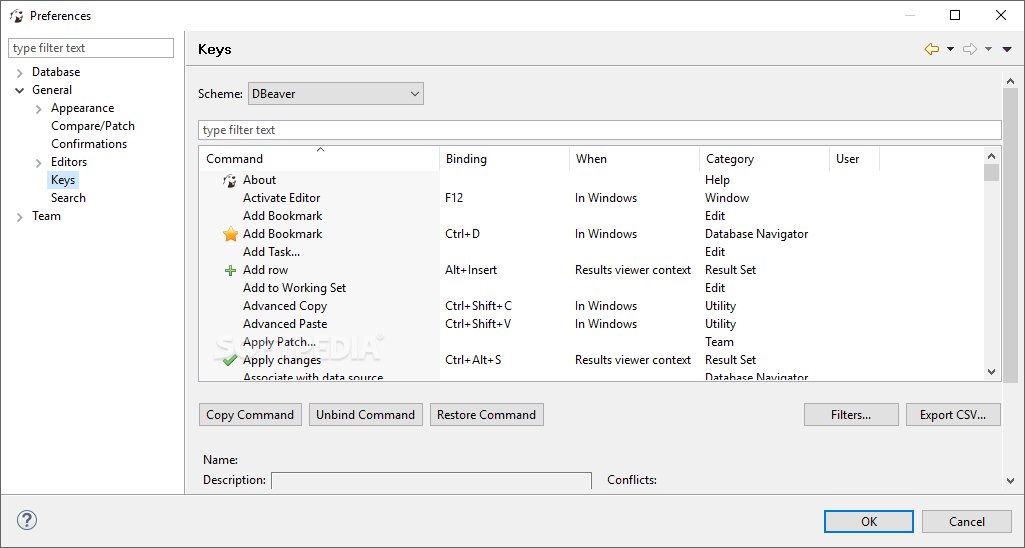Image resolution: width=1025 pixels, height=548 pixels.
Task: Select the Editors tree item label
Action: point(69,162)
